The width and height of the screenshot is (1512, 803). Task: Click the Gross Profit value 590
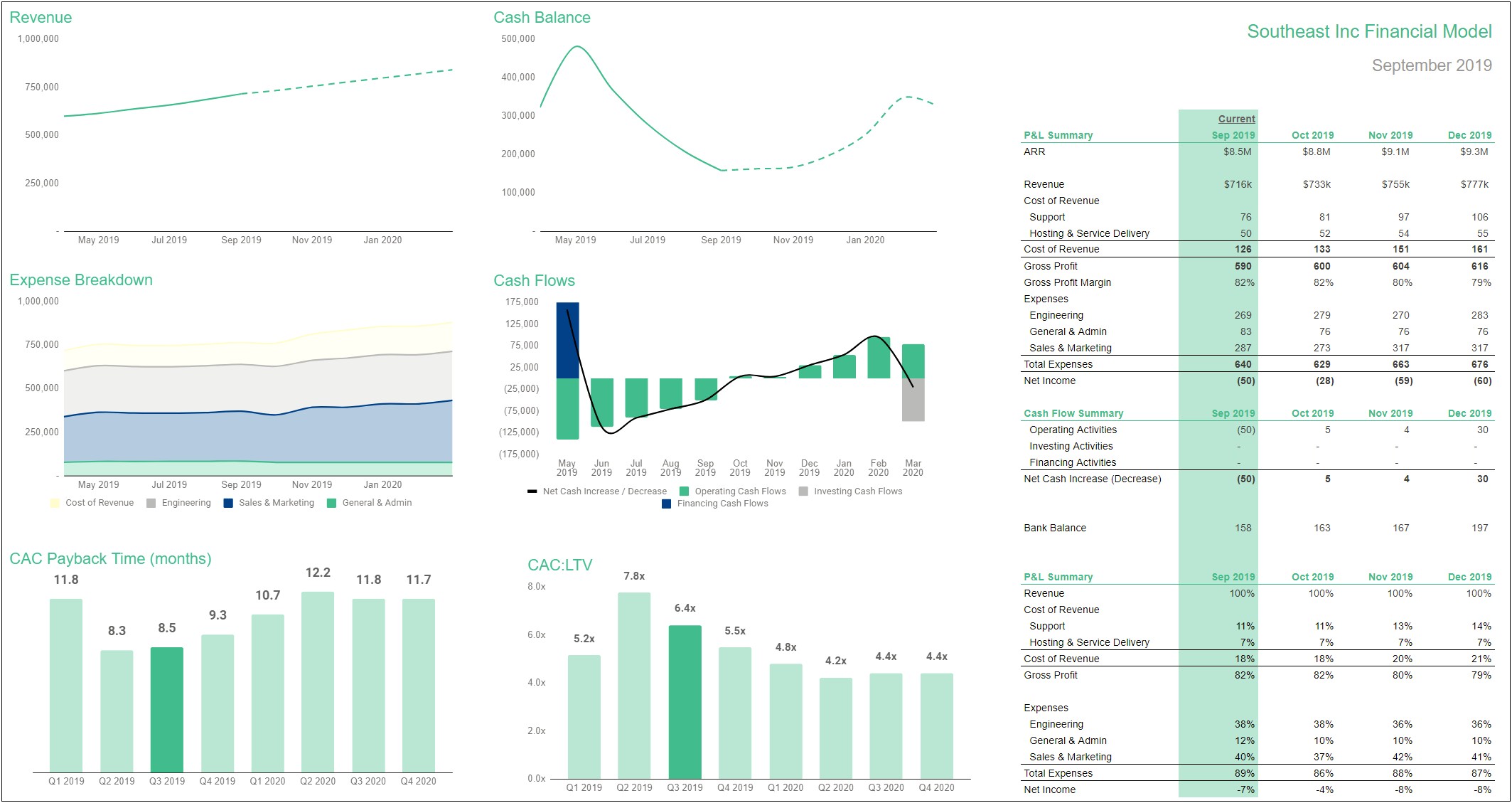(x=1243, y=266)
